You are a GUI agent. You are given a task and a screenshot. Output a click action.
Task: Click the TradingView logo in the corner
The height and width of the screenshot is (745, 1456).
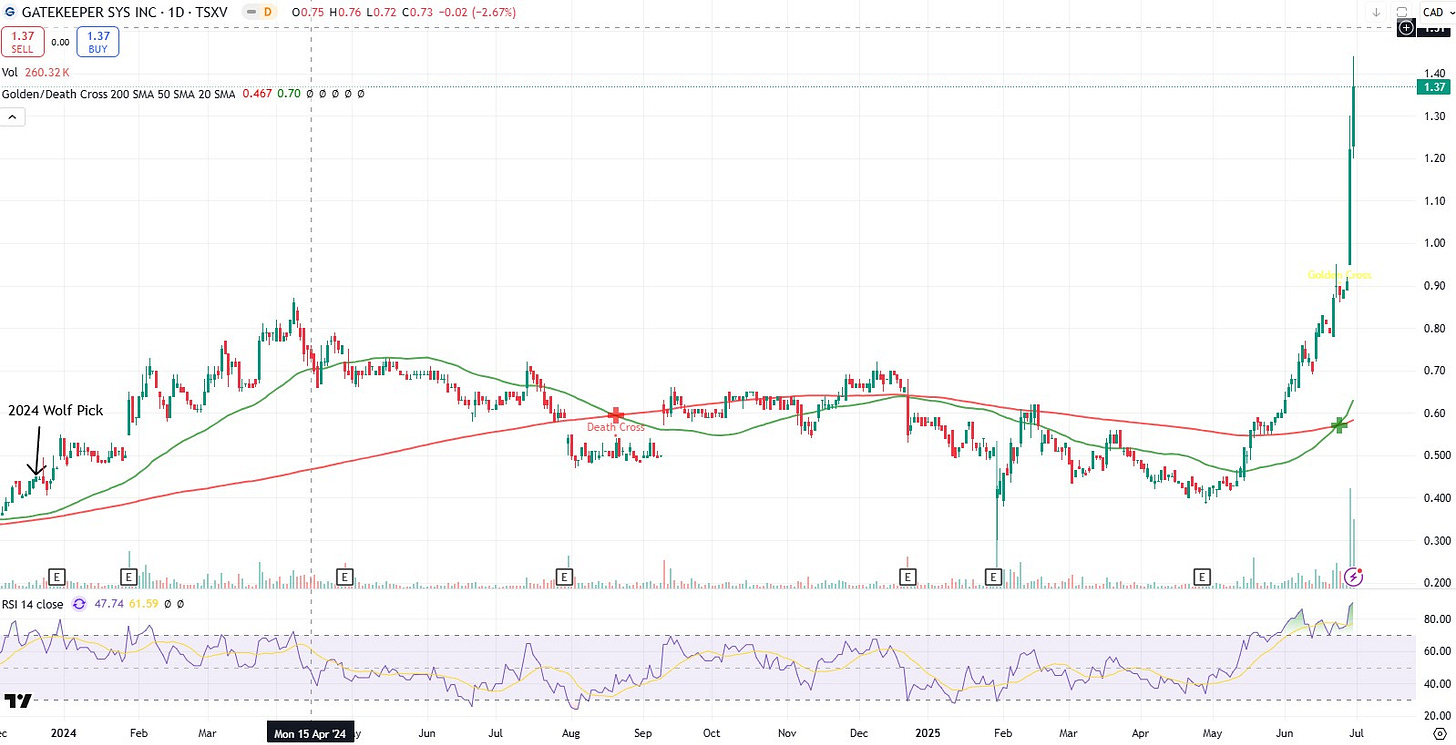18,700
